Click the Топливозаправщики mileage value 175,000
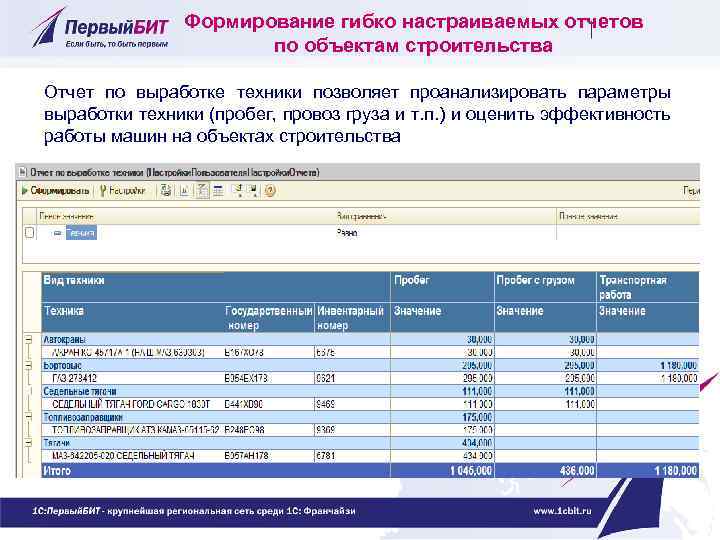This screenshot has width=720, height=540. click(x=477, y=417)
